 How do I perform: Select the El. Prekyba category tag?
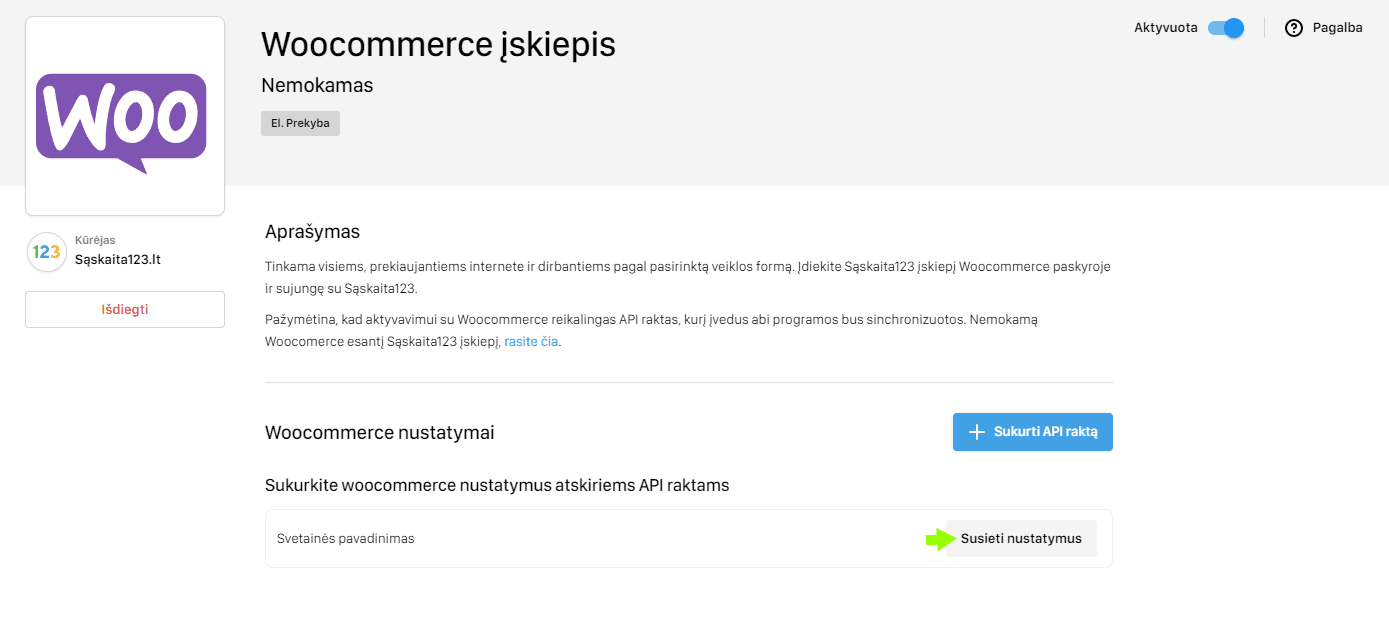tap(300, 122)
